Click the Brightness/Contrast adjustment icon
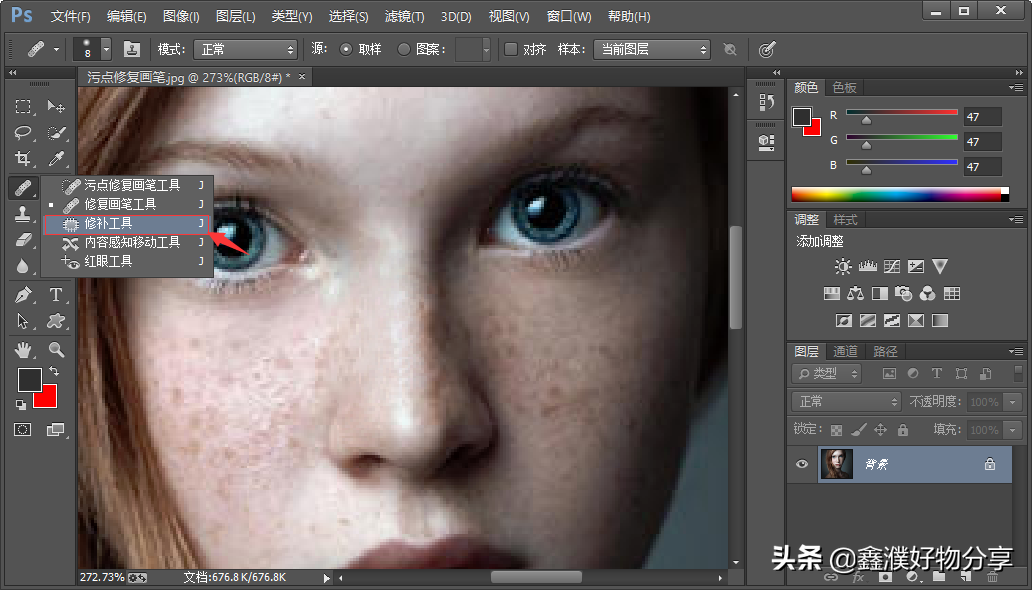Screen dimensions: 1032x590 [843, 267]
